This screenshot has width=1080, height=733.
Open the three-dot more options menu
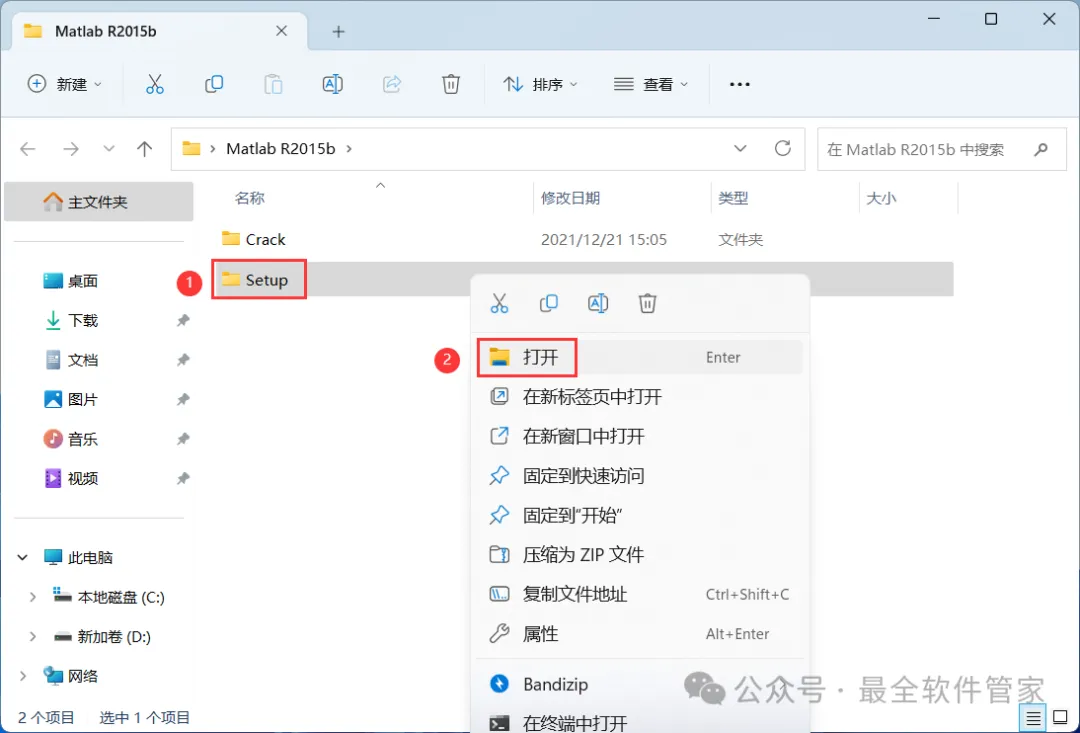click(739, 84)
